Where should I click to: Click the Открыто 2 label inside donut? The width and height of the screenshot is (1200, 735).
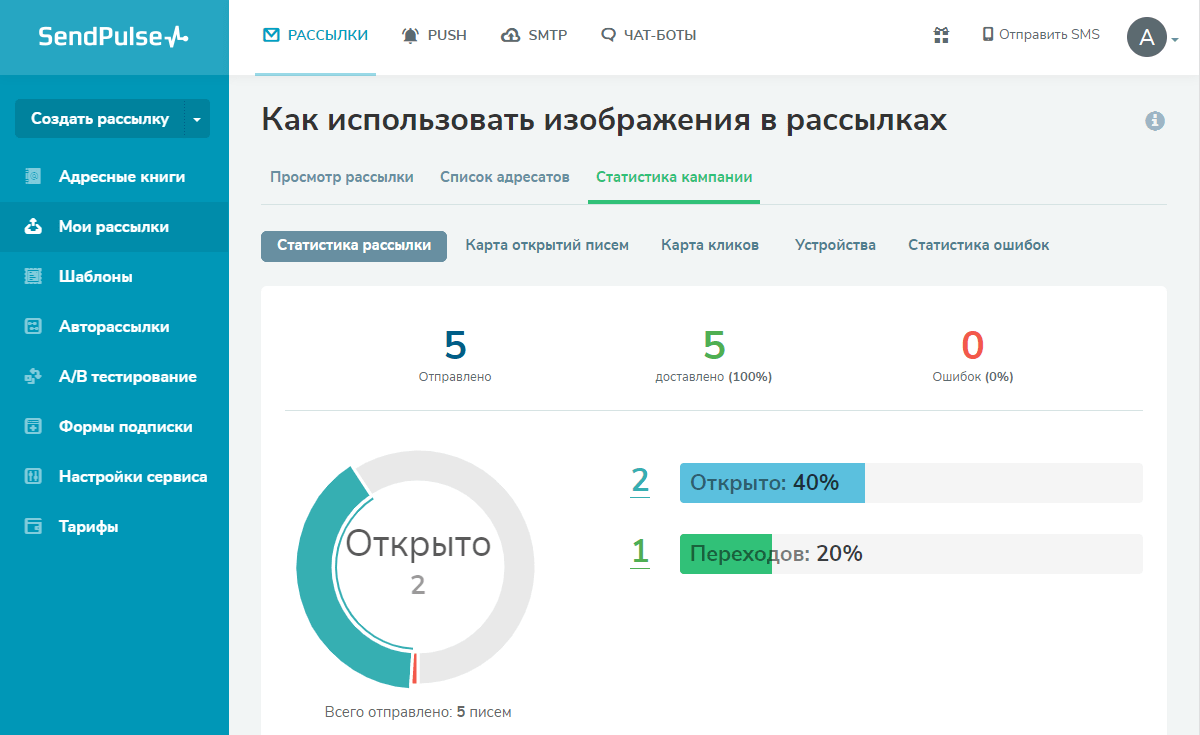tap(418, 560)
